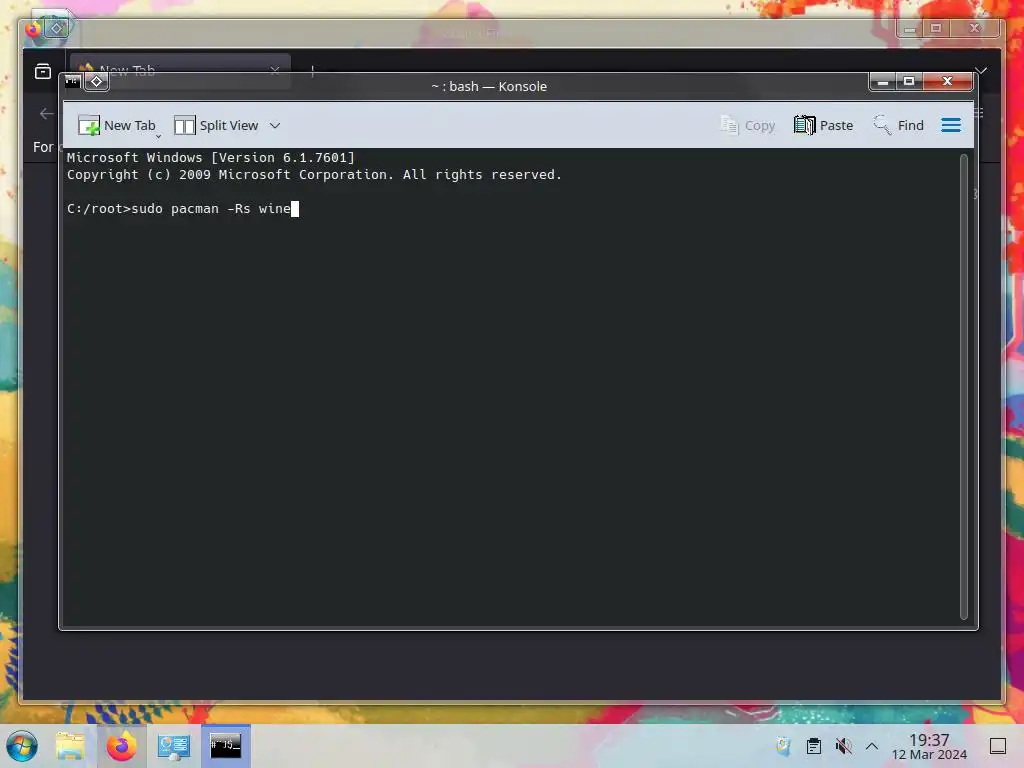The width and height of the screenshot is (1024, 768).
Task: Close the Konsole window
Action: (x=948, y=82)
